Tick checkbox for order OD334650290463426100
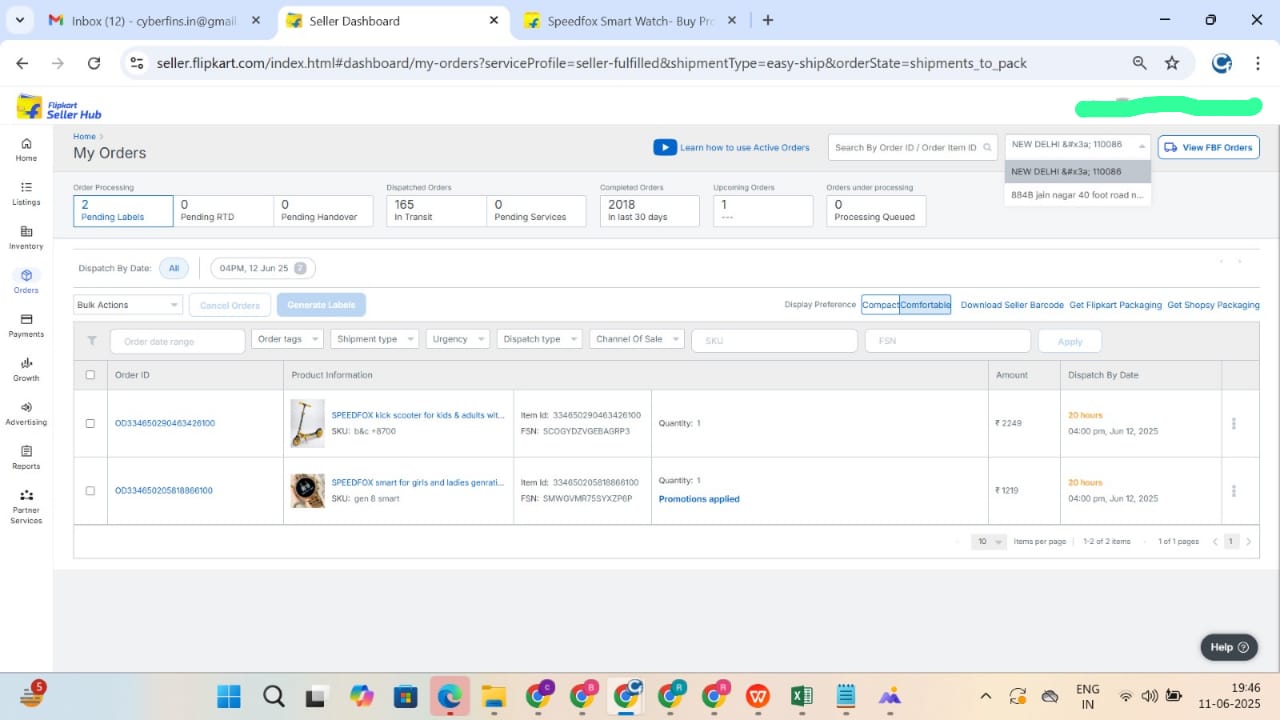Viewport: 1280px width, 720px height. click(x=90, y=423)
